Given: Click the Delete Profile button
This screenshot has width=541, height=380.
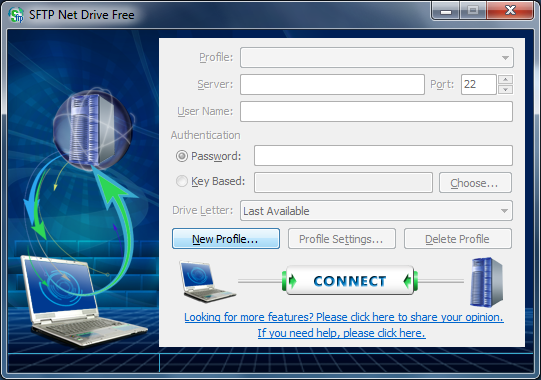Looking at the screenshot, I should tap(458, 238).
